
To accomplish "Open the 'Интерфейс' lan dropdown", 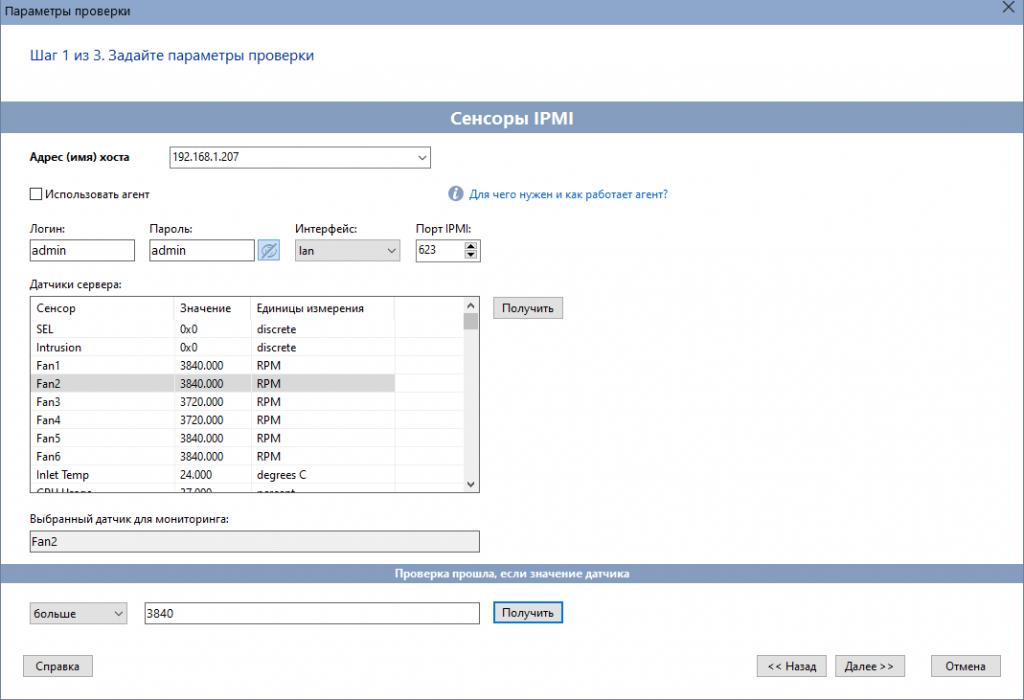I will tap(347, 251).
